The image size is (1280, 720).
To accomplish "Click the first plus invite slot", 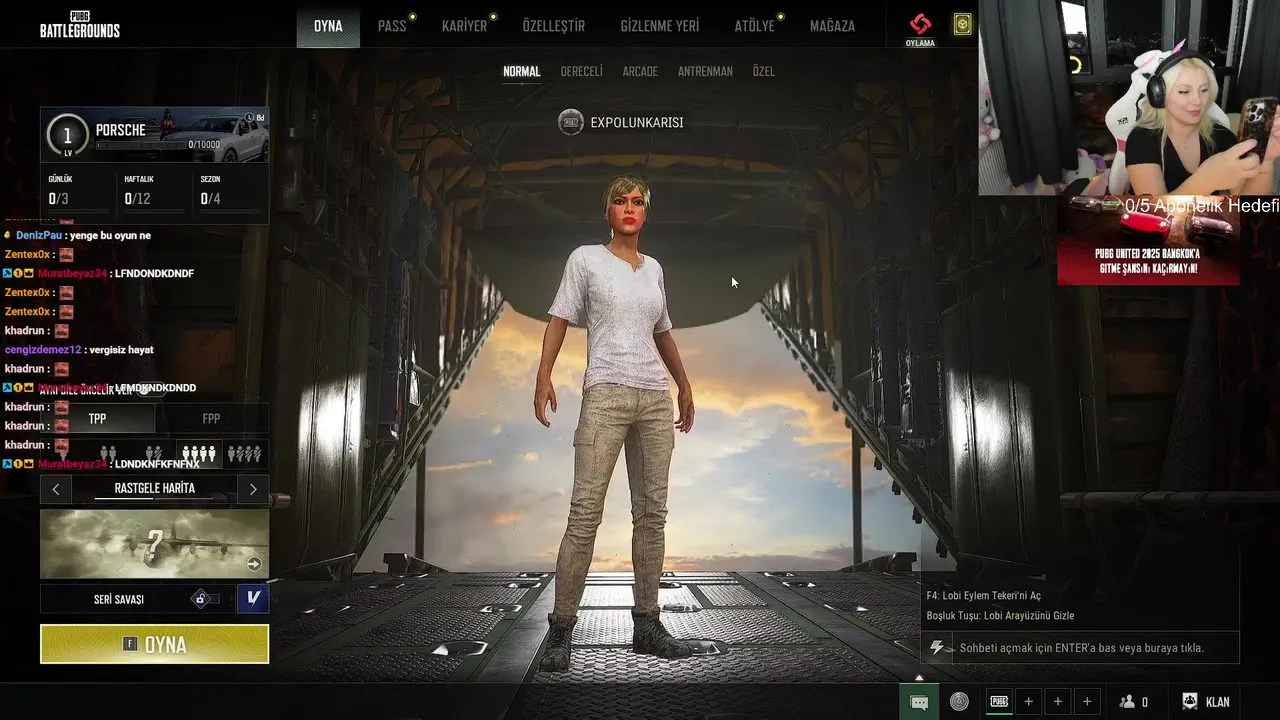I will [1028, 702].
